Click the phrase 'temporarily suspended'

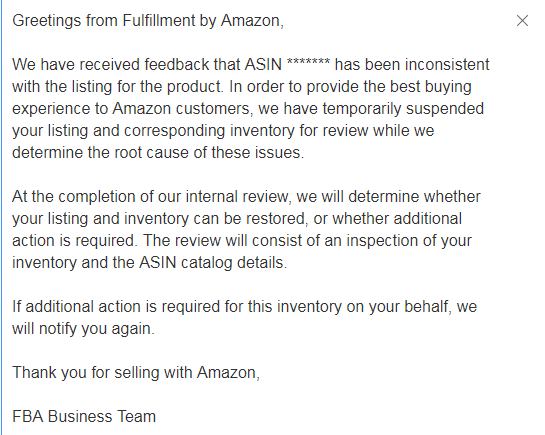[x=403, y=108]
